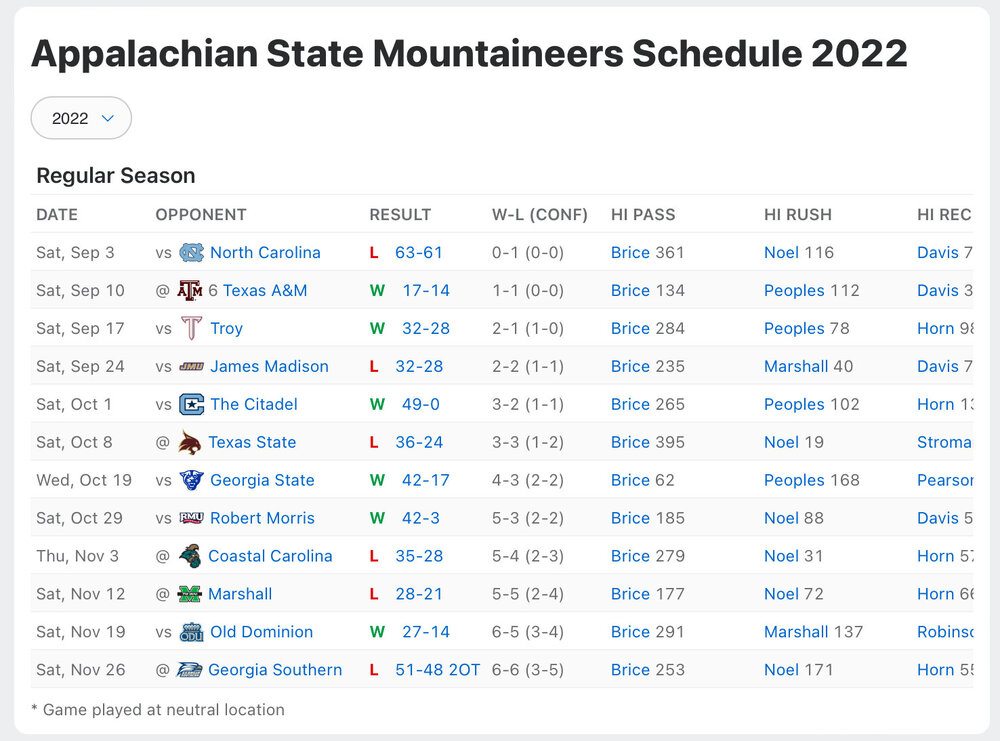Click Marshall rusher link in Old Dominion row

pos(796,633)
